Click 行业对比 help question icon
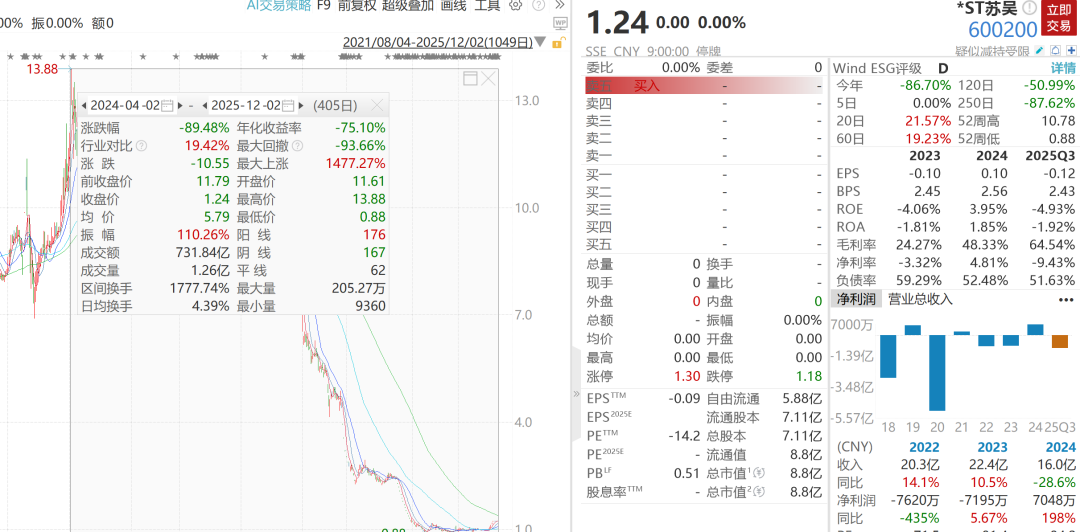Viewport: 1080px width, 532px height. pos(141,146)
